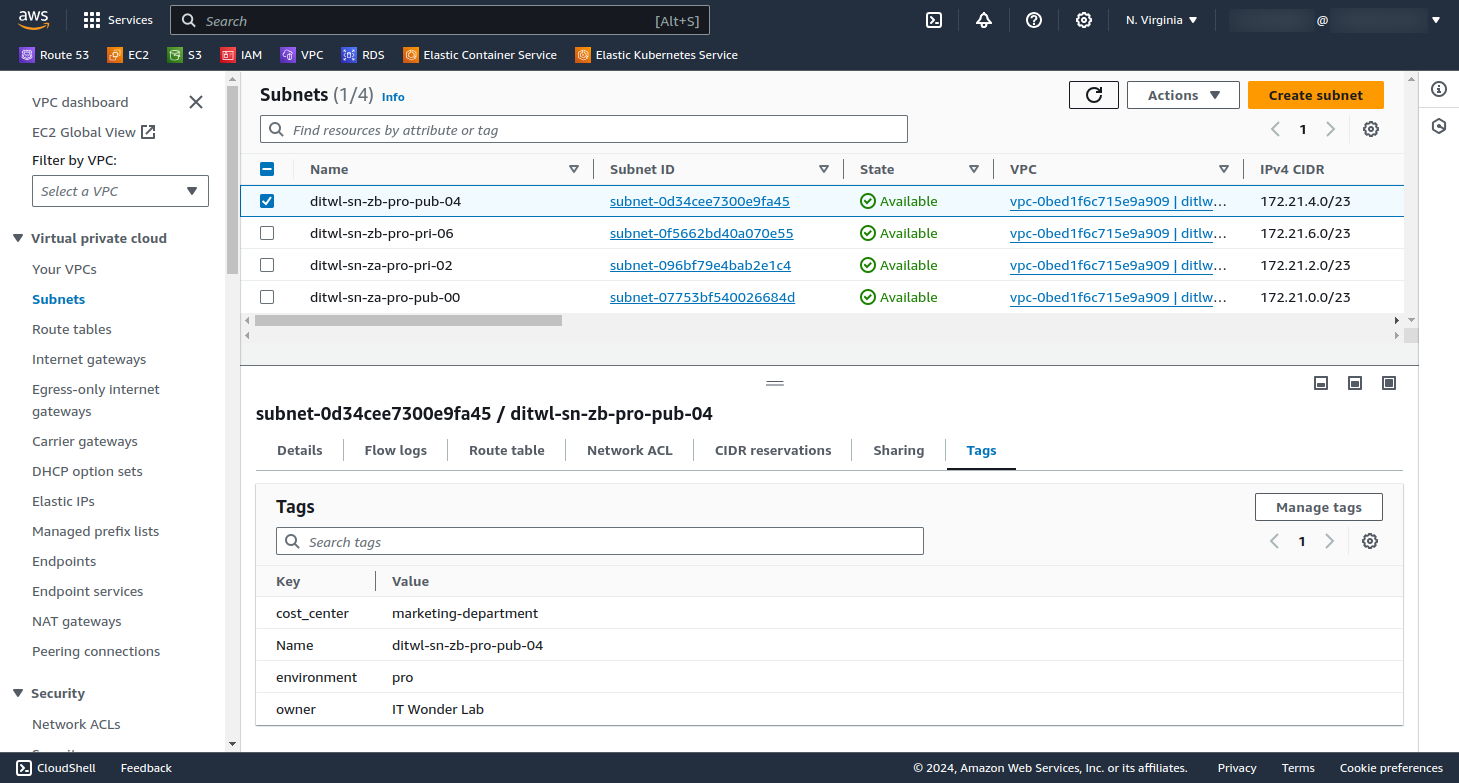The image size is (1459, 783).
Task: Click the notifications bell icon
Action: pyautogui.click(x=984, y=20)
